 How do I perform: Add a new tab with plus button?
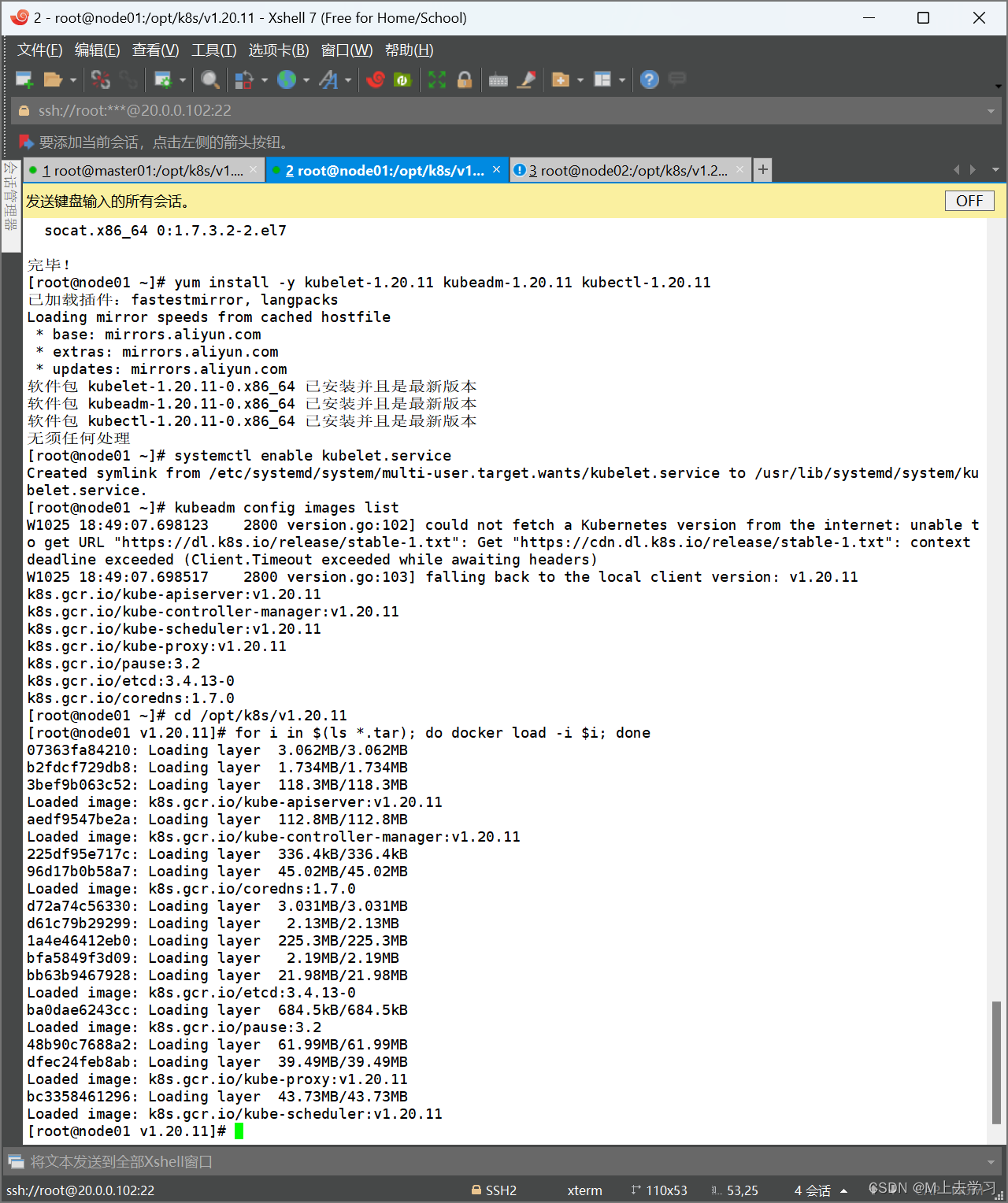tap(762, 170)
